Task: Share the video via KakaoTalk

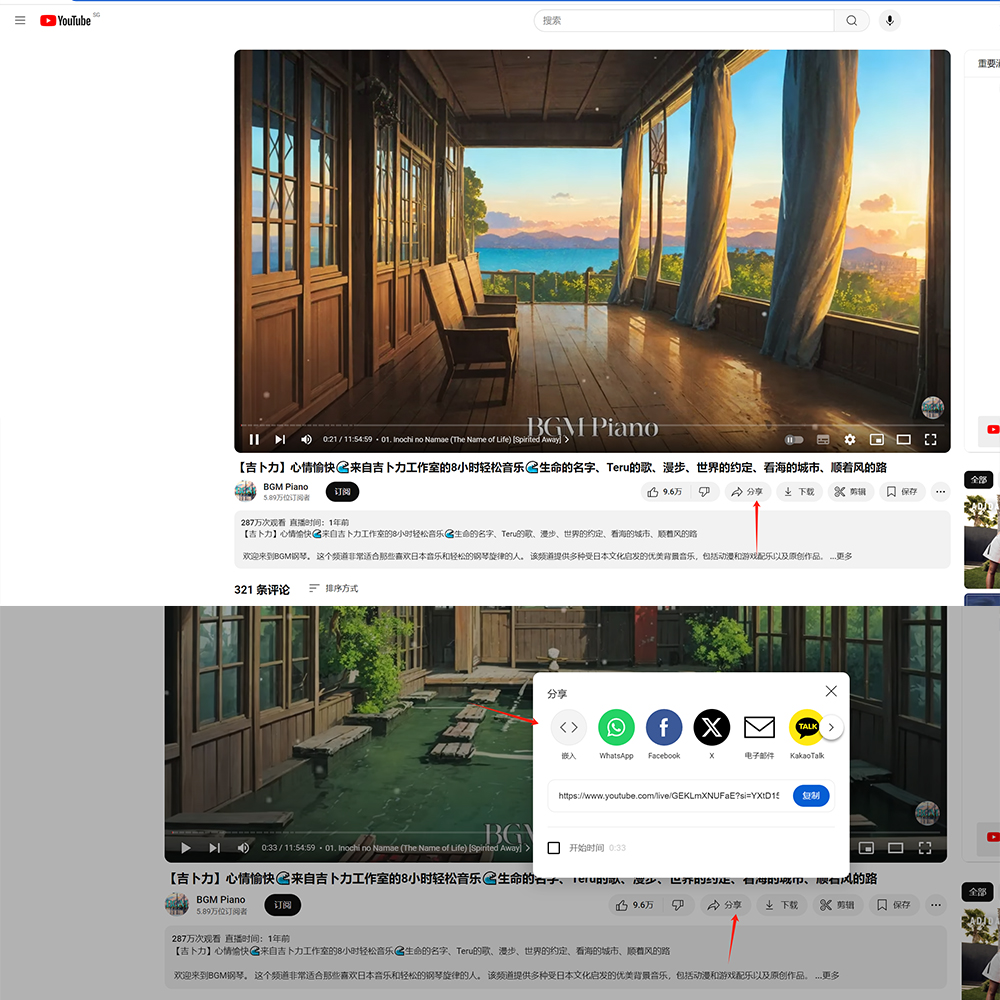Action: 807,735
